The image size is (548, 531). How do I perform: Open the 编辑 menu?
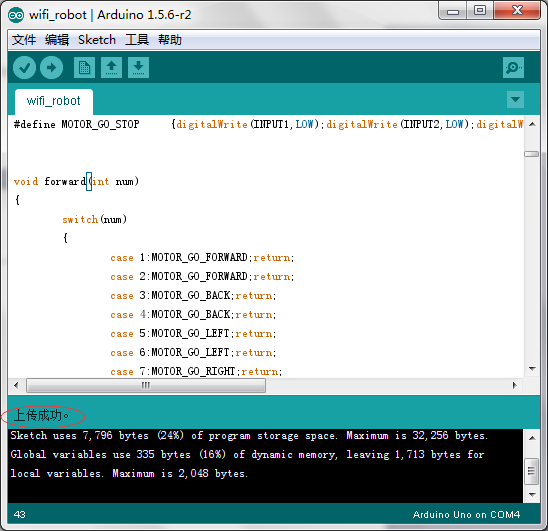point(57,40)
